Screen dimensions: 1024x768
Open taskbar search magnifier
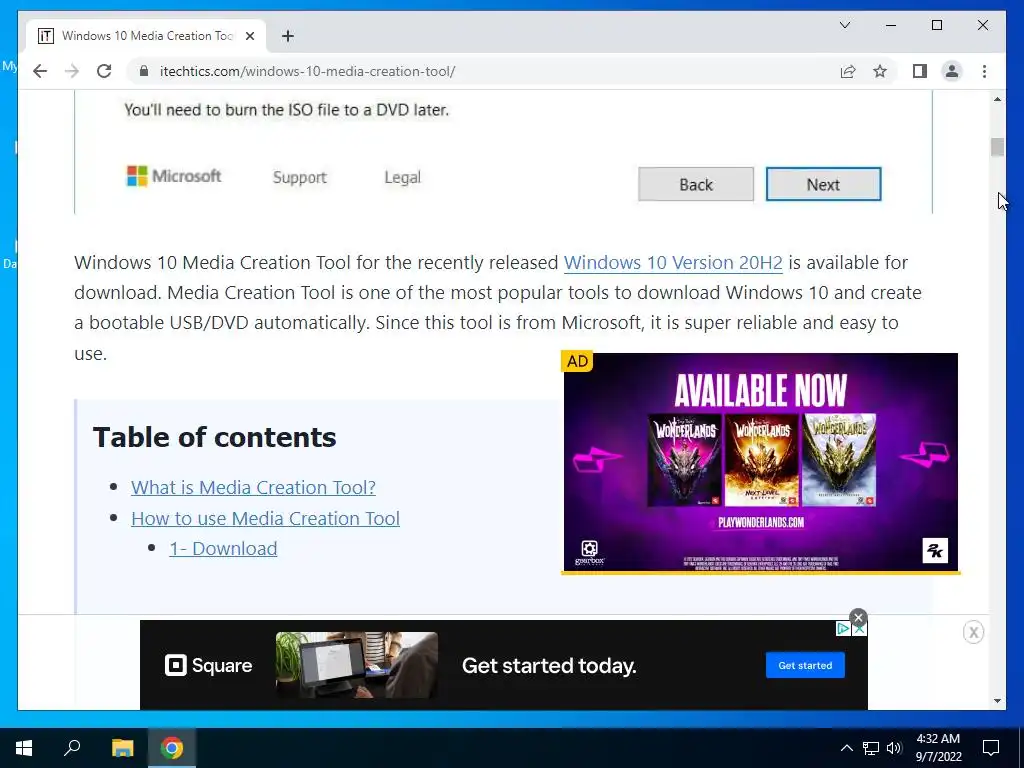click(72, 748)
